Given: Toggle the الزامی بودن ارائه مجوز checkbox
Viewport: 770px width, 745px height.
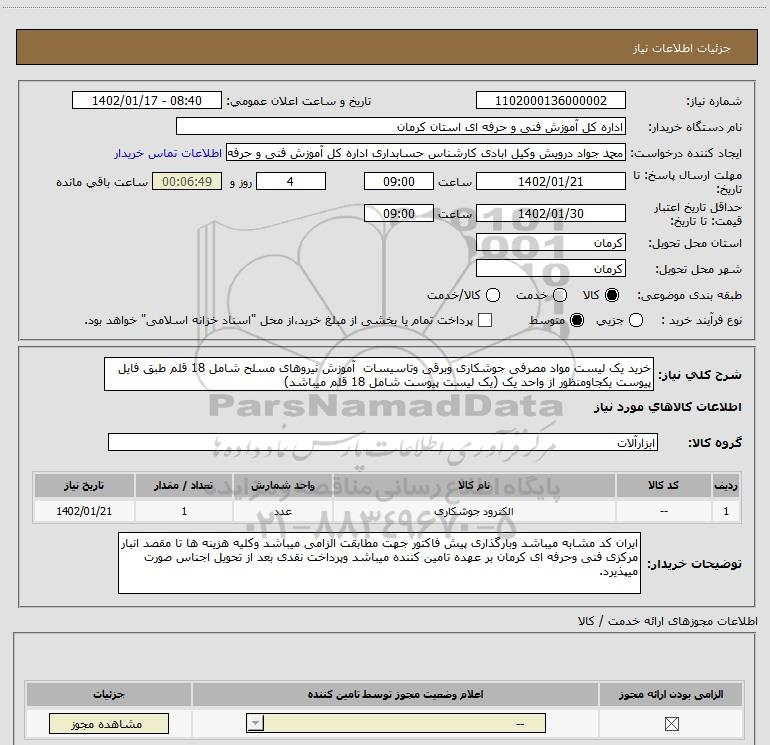Looking at the screenshot, I should coord(671,723).
